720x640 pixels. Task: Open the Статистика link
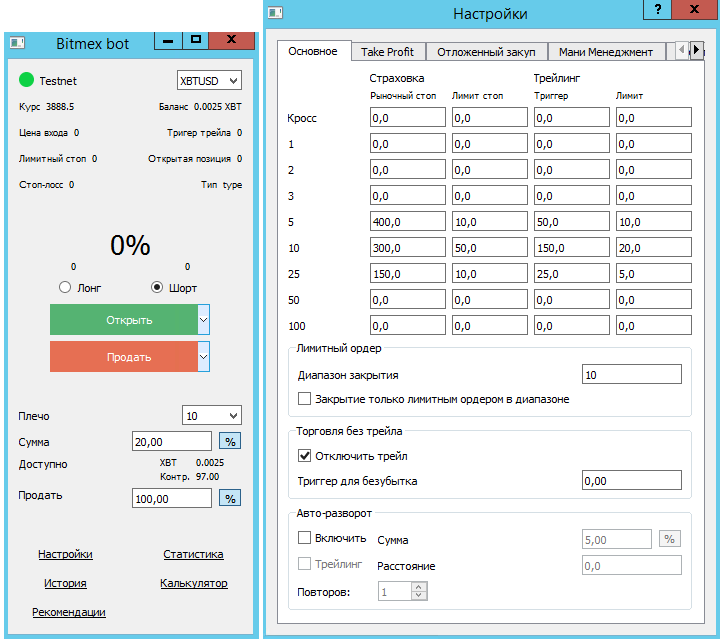[193, 554]
